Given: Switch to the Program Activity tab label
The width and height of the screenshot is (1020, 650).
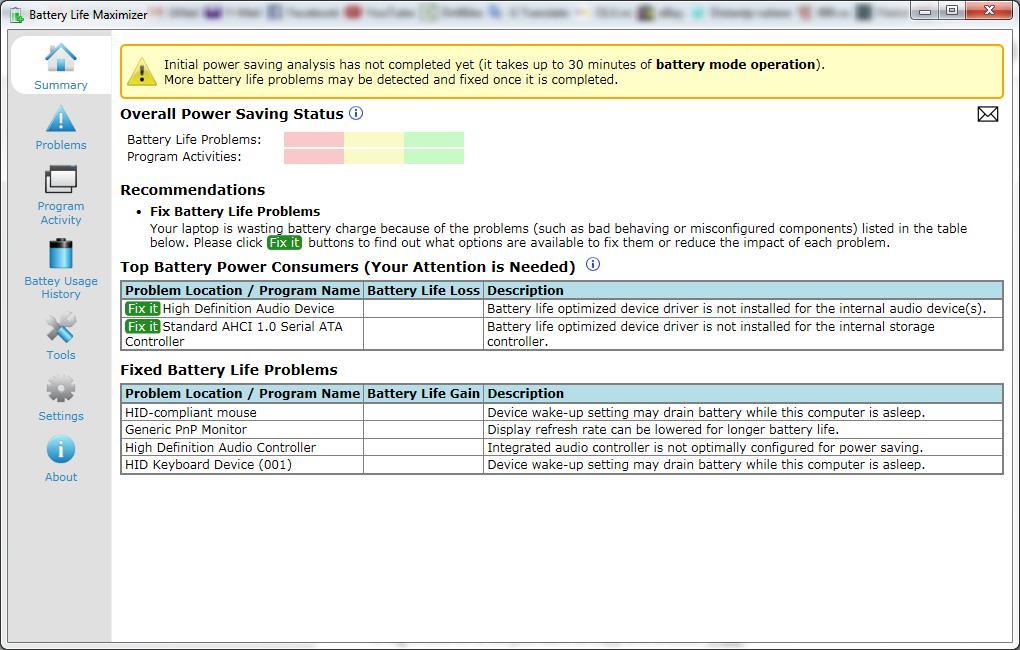Looking at the screenshot, I should point(60,213).
